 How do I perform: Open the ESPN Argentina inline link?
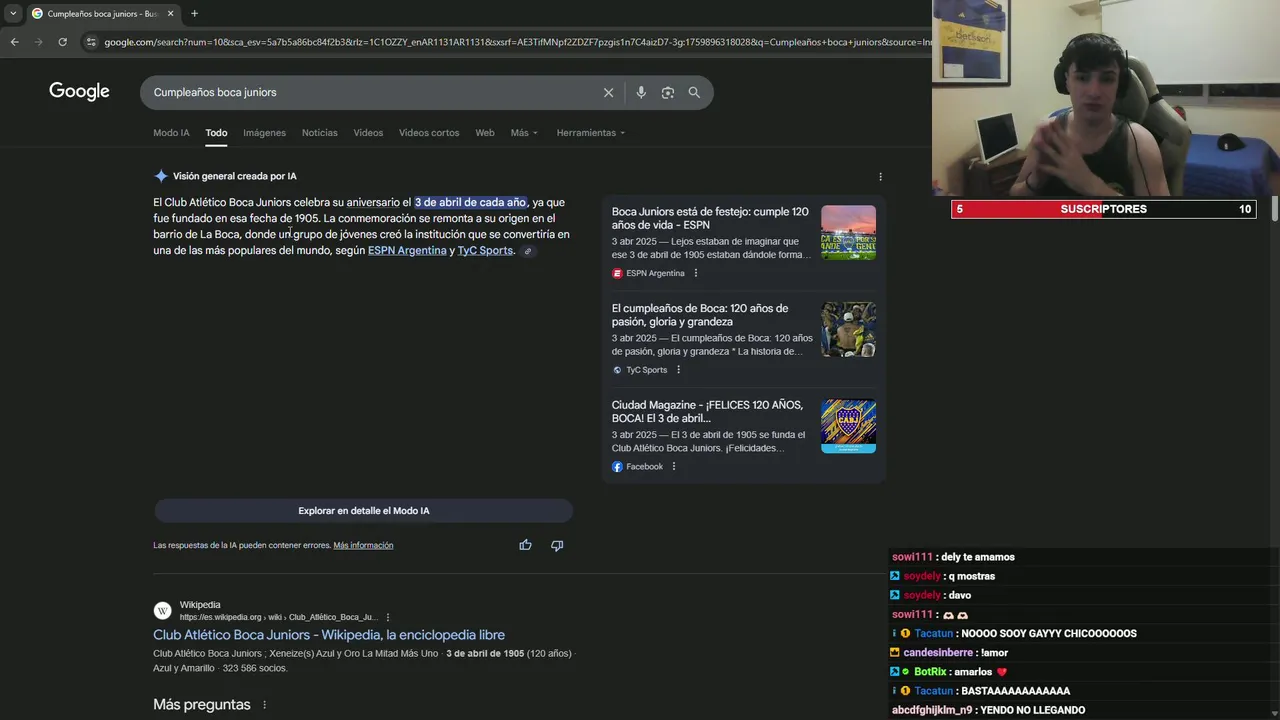[x=407, y=250]
